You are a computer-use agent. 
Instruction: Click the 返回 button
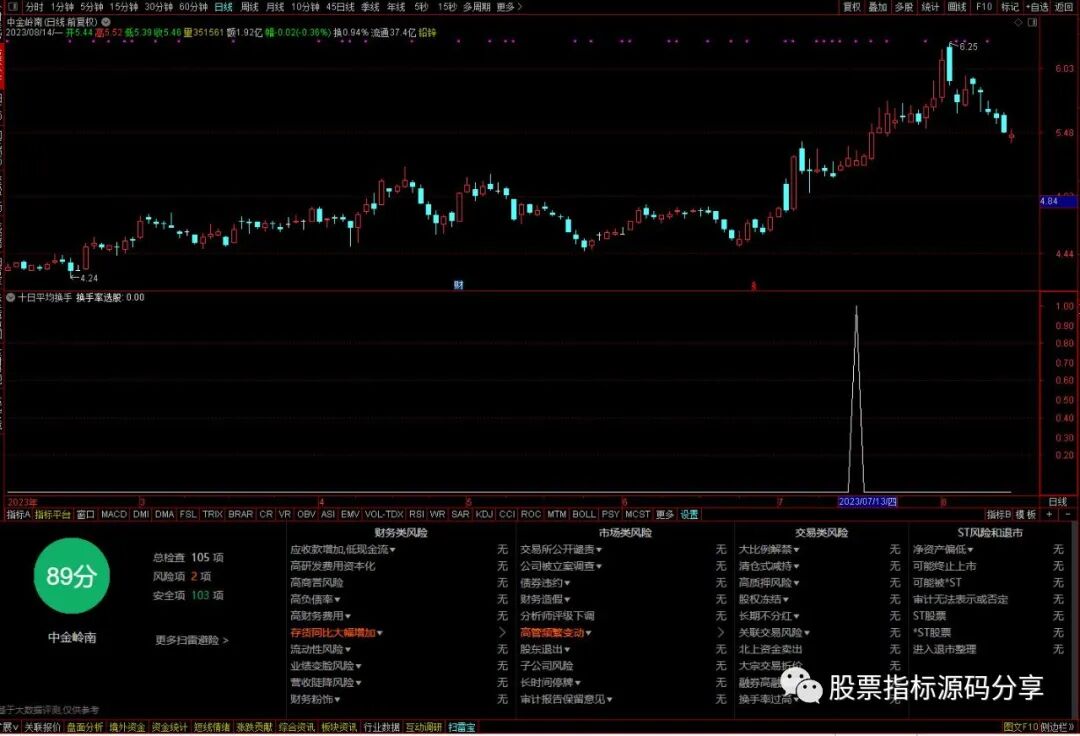point(1064,7)
